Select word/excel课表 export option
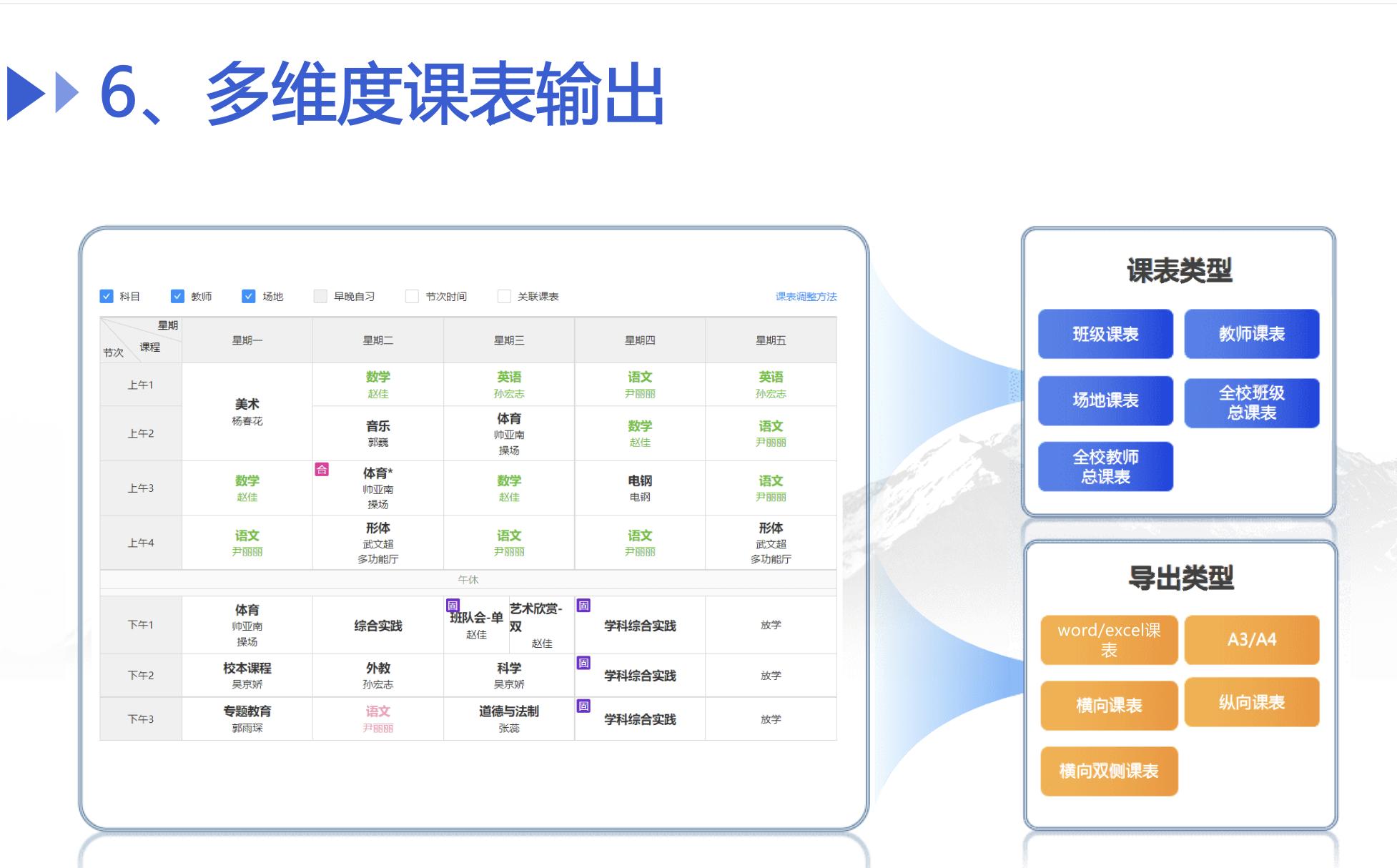Viewport: 1397px width, 868px height. (x=1109, y=640)
